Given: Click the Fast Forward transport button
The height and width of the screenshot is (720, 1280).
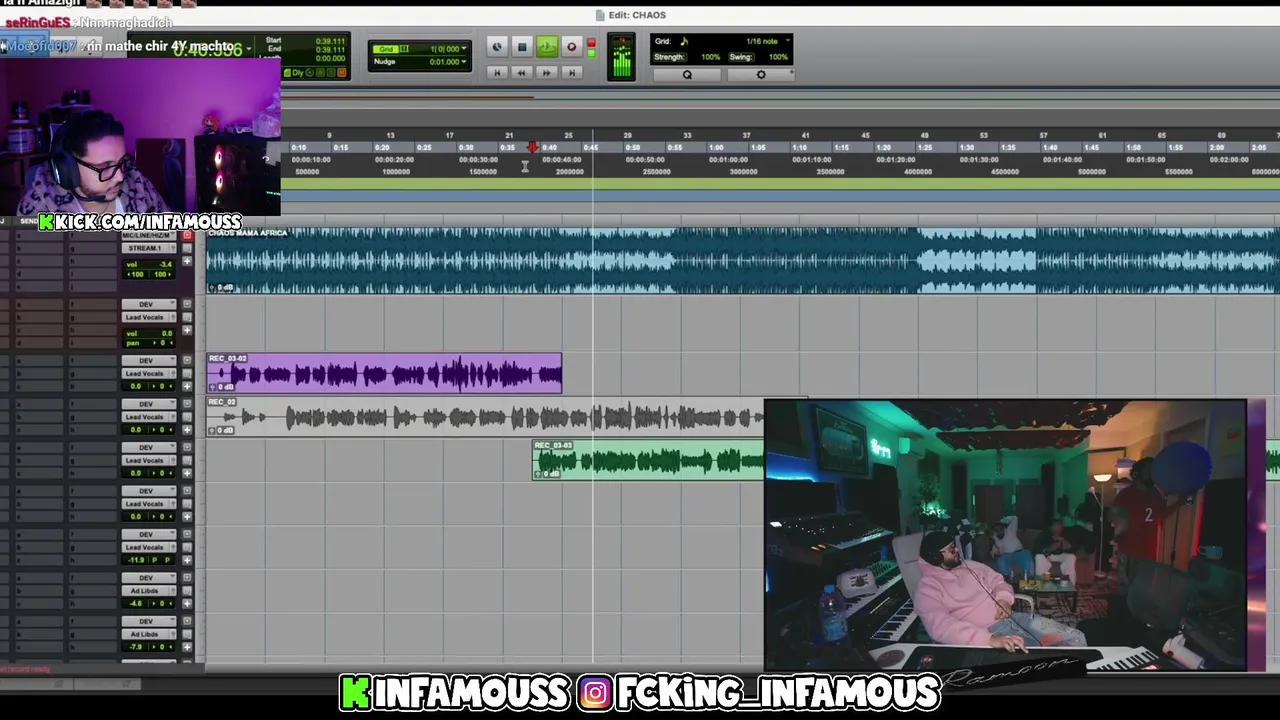Looking at the screenshot, I should click(x=546, y=73).
